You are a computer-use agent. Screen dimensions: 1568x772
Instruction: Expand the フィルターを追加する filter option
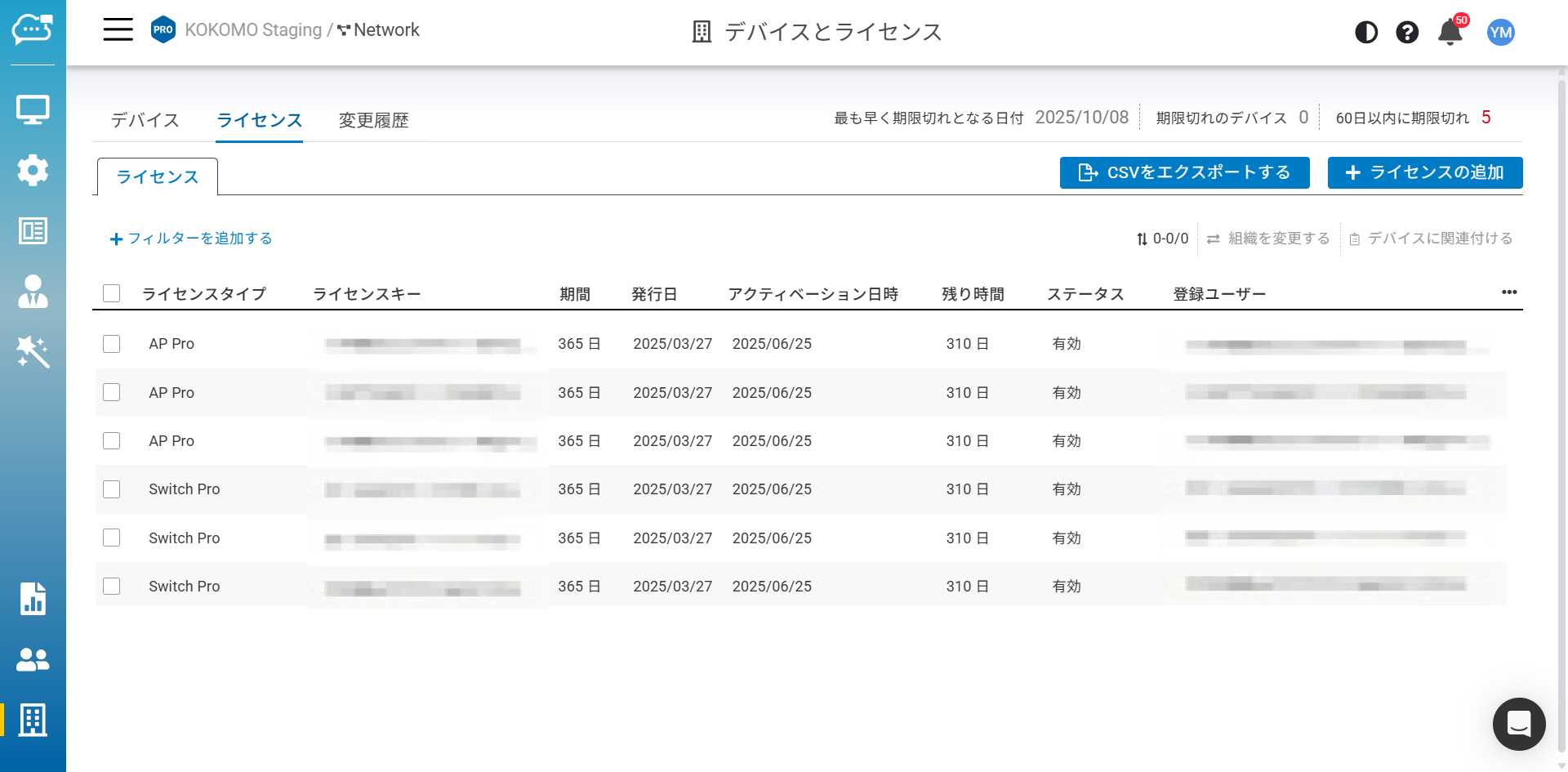[x=191, y=239]
